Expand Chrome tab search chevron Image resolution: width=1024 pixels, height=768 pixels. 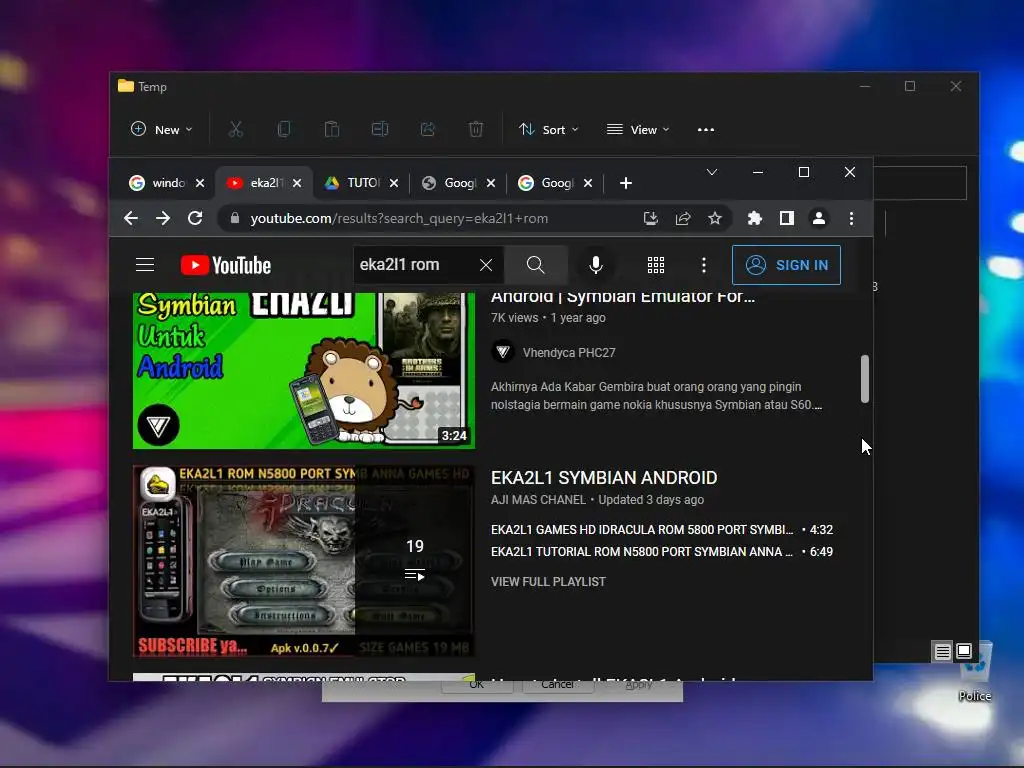tap(712, 172)
